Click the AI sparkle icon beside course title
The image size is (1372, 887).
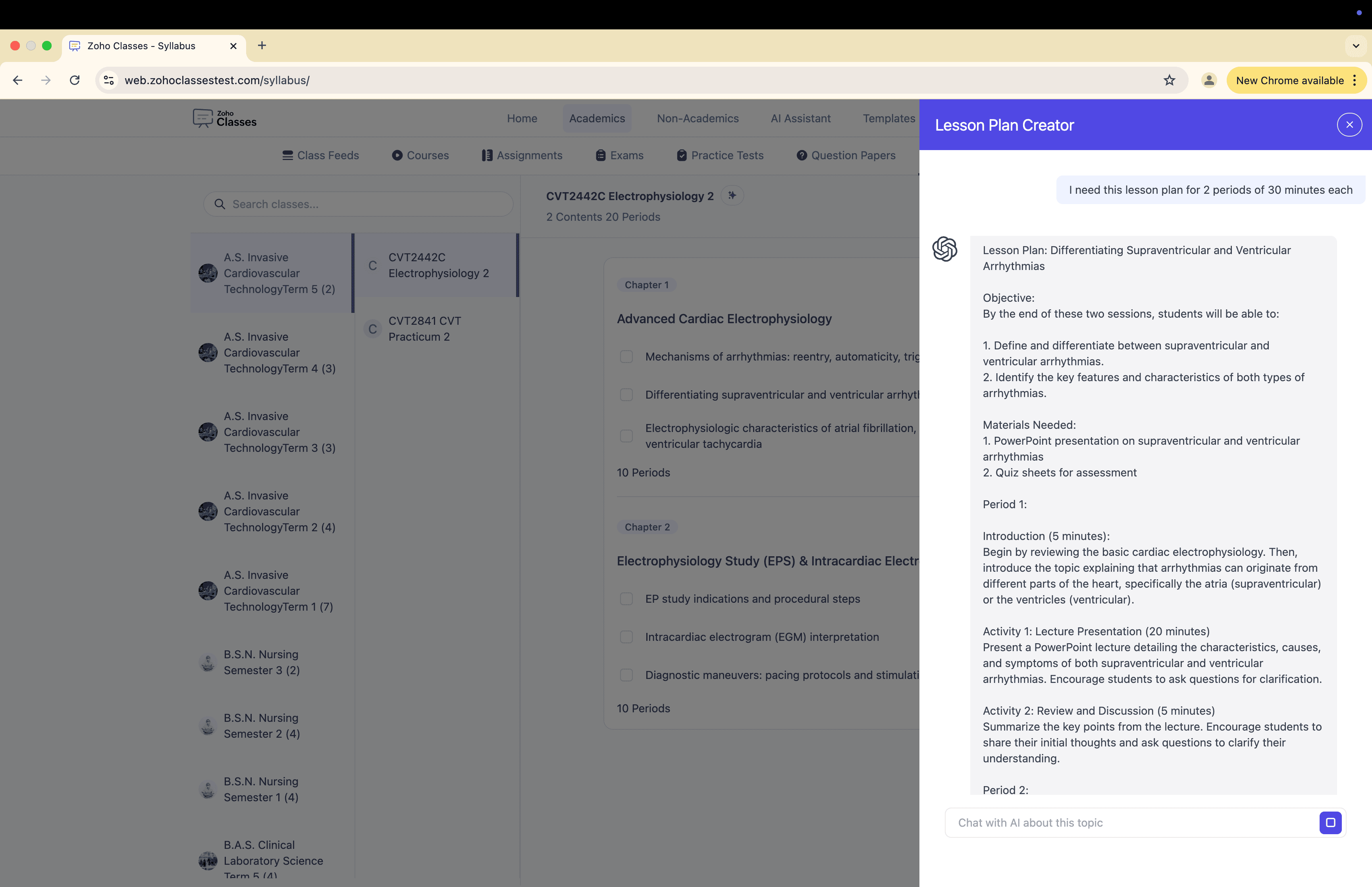tap(732, 195)
